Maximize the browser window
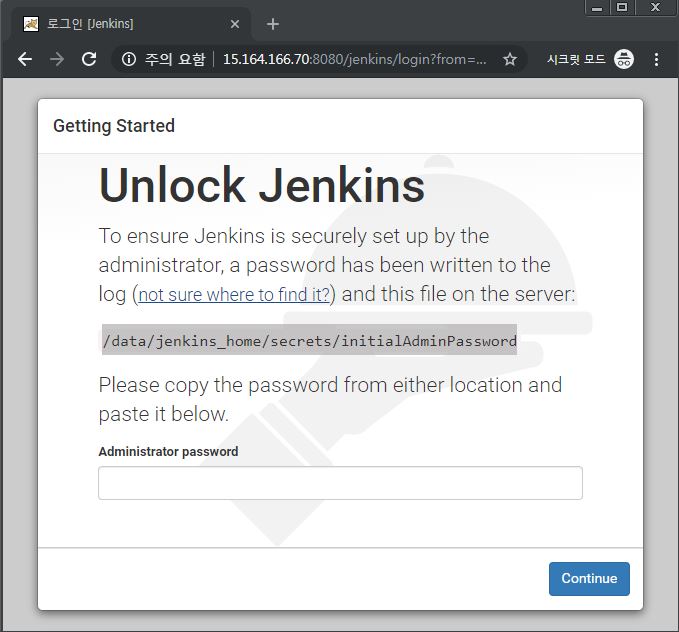Screen dimensions: 679x632 [622, 7]
